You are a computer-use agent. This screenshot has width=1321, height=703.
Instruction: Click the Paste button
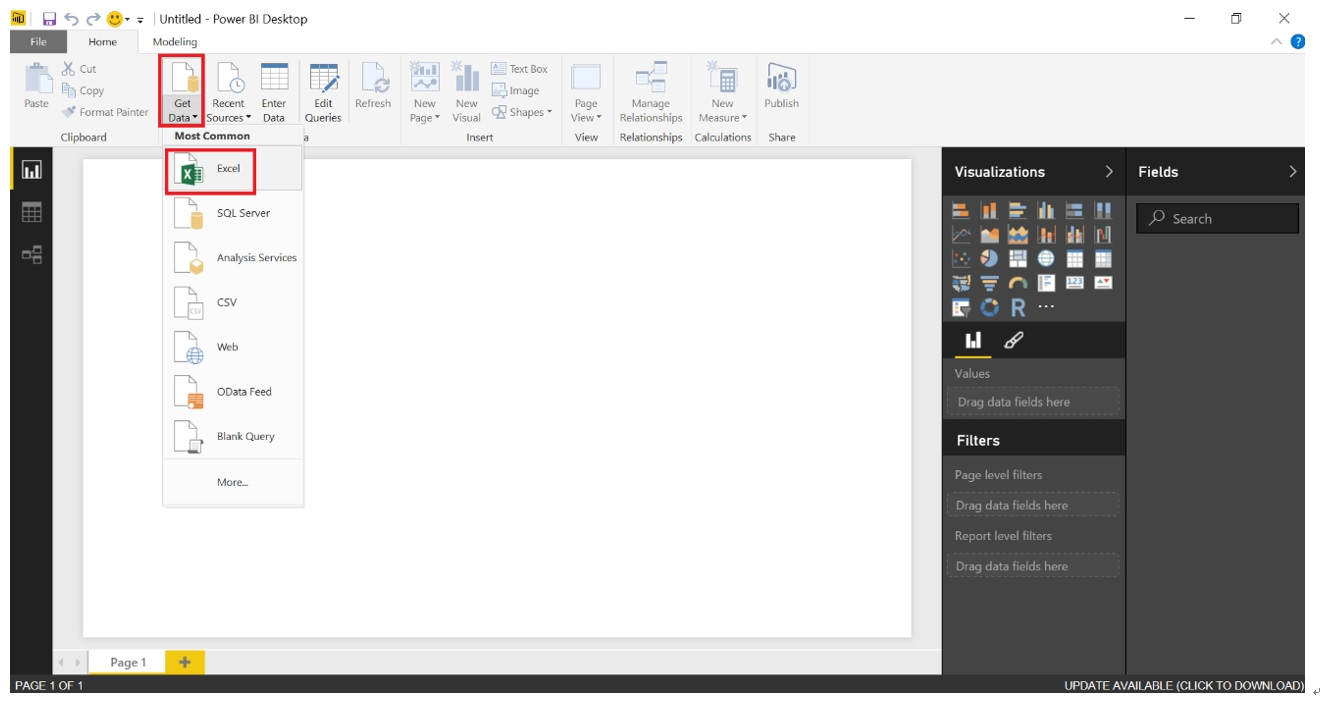[x=36, y=86]
